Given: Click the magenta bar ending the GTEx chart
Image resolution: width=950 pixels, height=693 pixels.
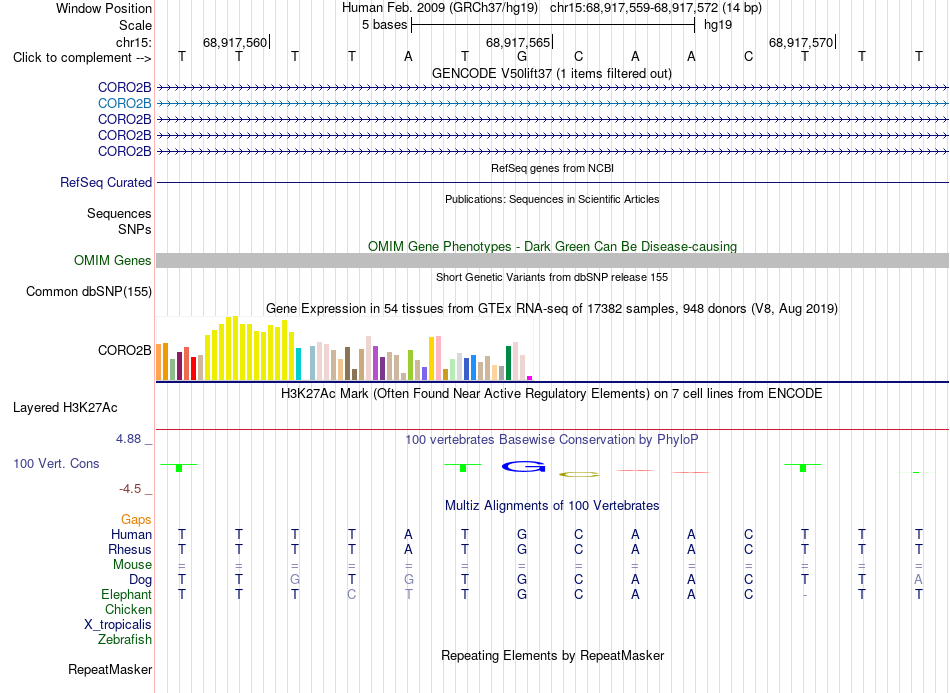Looking at the screenshot, I should pos(530,378).
